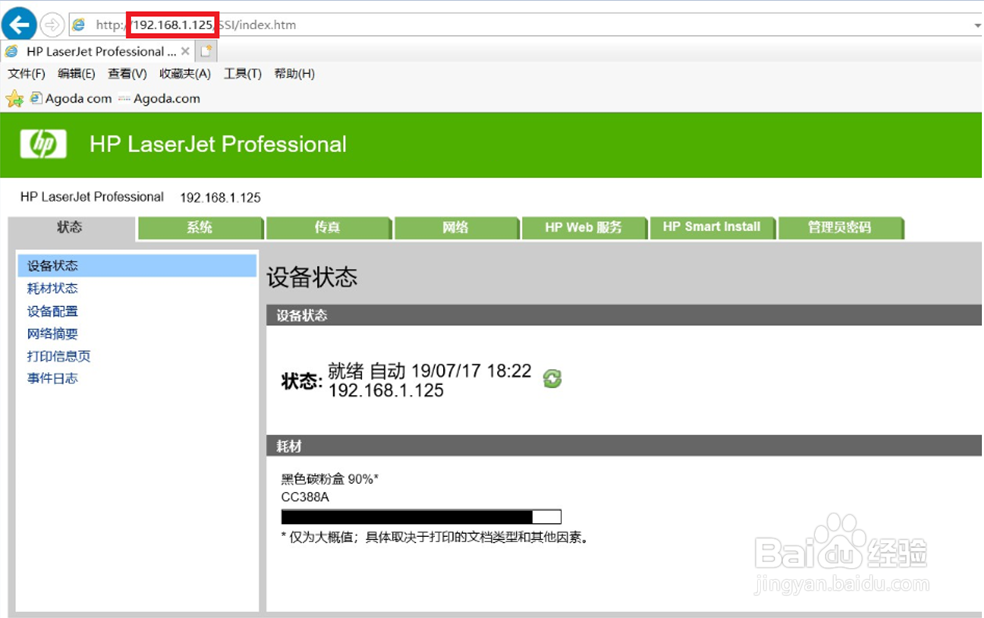Click the add favorites star icon
984x618 pixels.
[15, 98]
